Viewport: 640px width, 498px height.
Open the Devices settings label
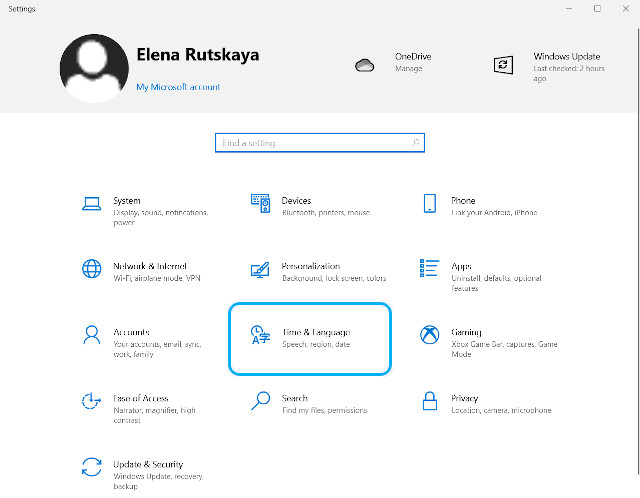point(297,201)
